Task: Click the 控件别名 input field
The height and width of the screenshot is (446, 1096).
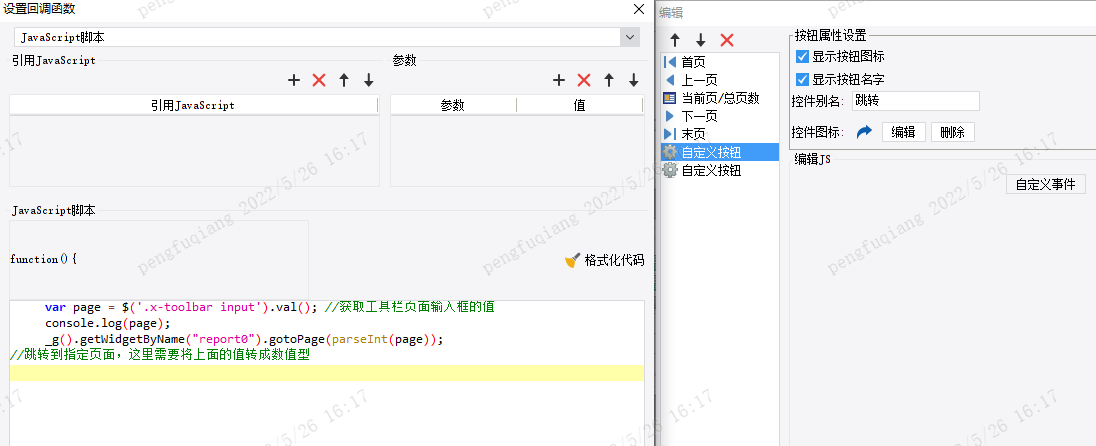Action: click(916, 101)
